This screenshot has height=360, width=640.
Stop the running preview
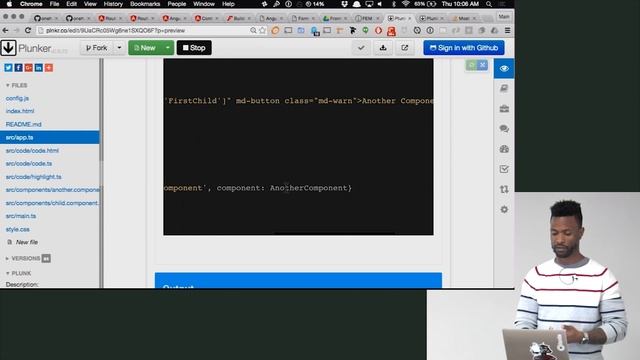pos(194,48)
